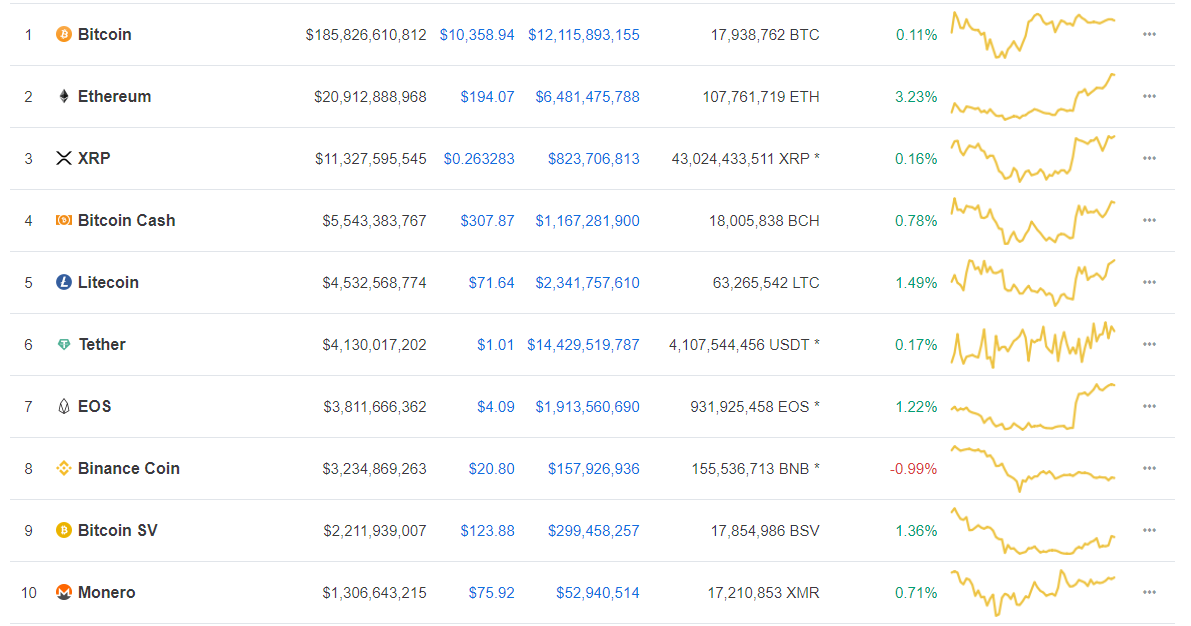Viewport: 1191px width, 626px height.
Task: Click EOS volume $1,913,560,690
Action: 588,407
